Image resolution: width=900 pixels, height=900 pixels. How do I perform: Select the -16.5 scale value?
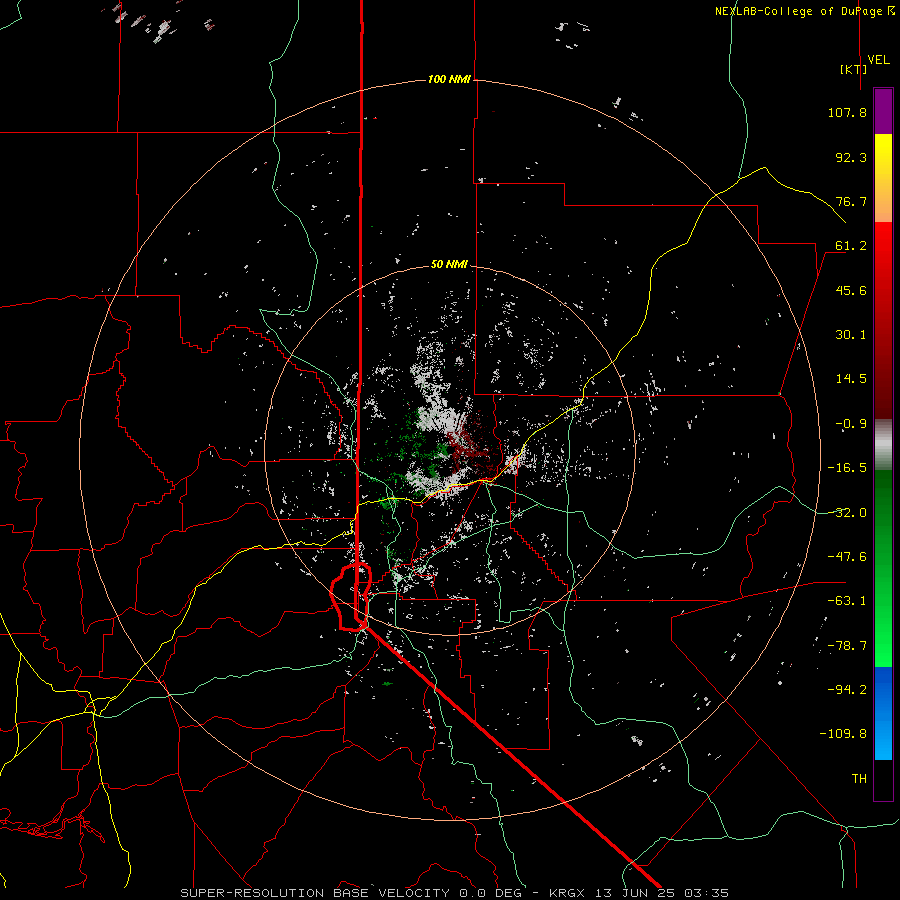[x=847, y=468]
